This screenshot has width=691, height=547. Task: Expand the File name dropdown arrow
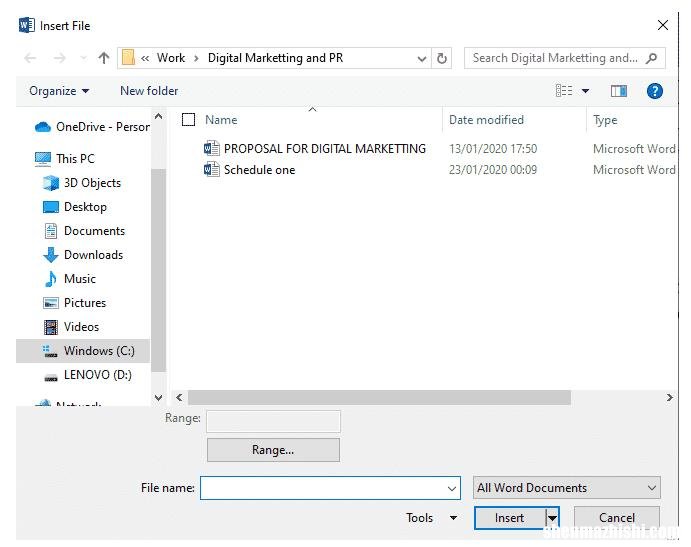tap(452, 488)
